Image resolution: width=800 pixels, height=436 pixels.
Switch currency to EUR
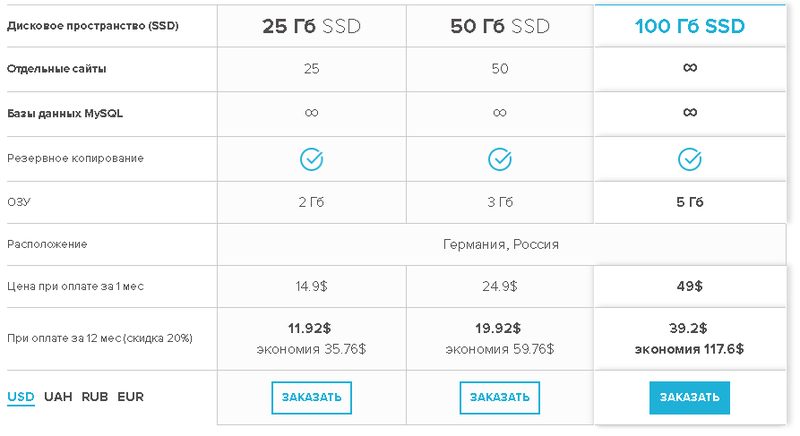pyautogui.click(x=131, y=397)
